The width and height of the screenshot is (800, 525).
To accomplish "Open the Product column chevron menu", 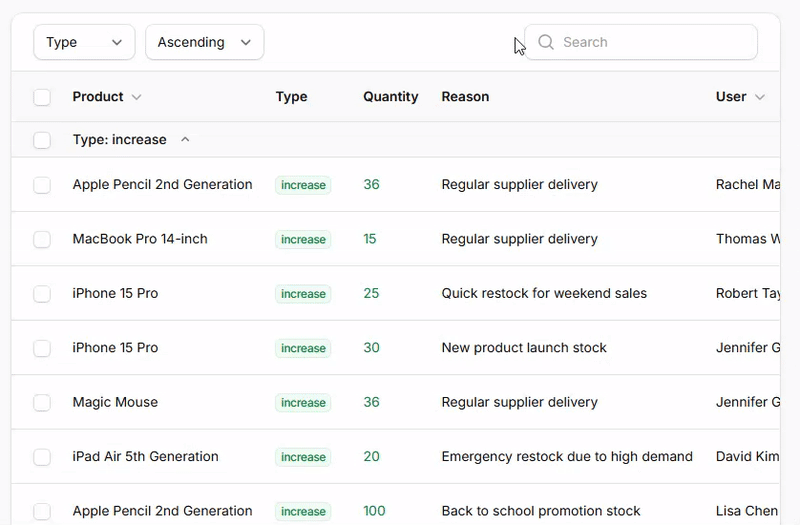I will click(136, 97).
